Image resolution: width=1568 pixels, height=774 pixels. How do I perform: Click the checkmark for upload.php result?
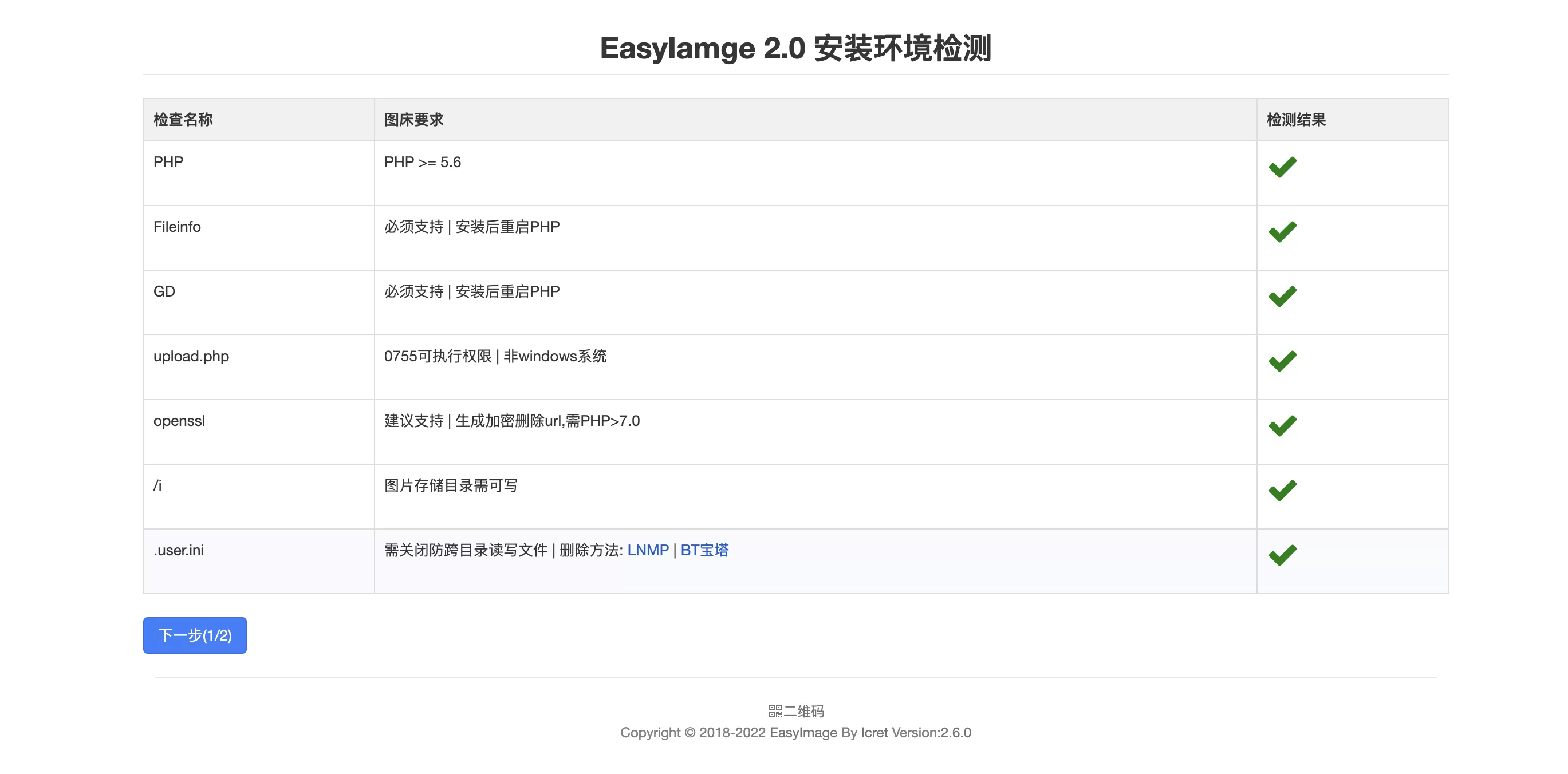1283,360
